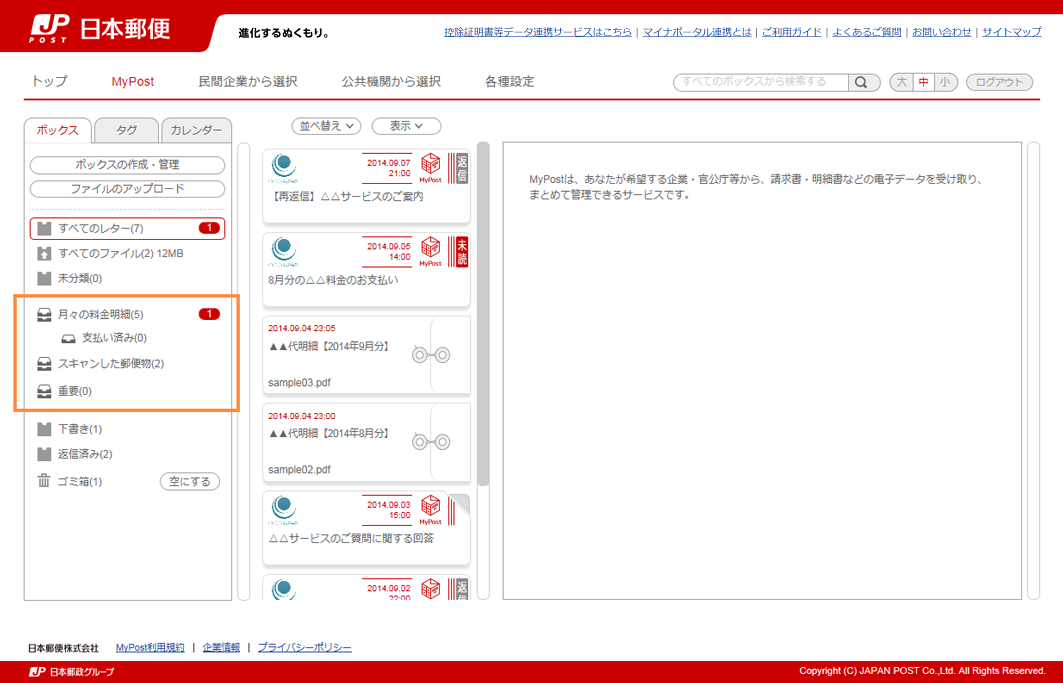The height and width of the screenshot is (683, 1063).
Task: Set font size to 中
Action: coord(923,82)
